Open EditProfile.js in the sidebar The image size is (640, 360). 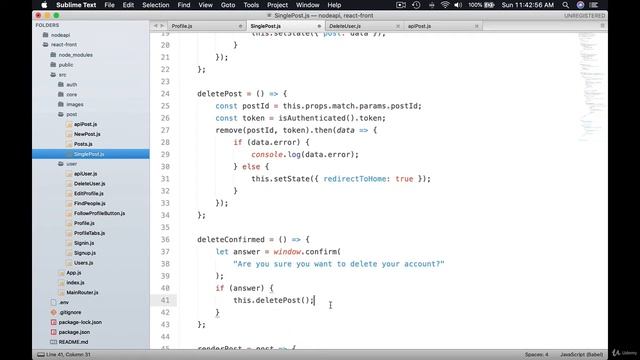coord(89,193)
